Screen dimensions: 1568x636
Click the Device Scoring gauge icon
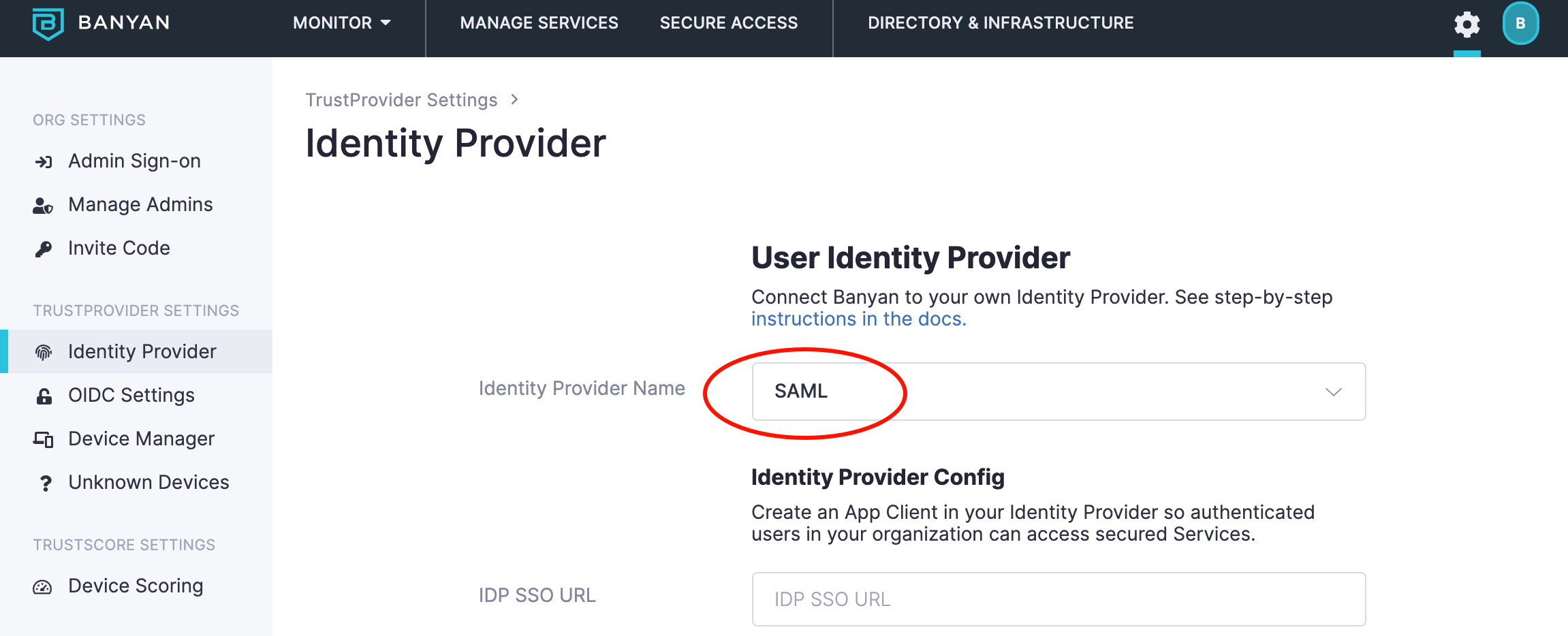tap(43, 586)
